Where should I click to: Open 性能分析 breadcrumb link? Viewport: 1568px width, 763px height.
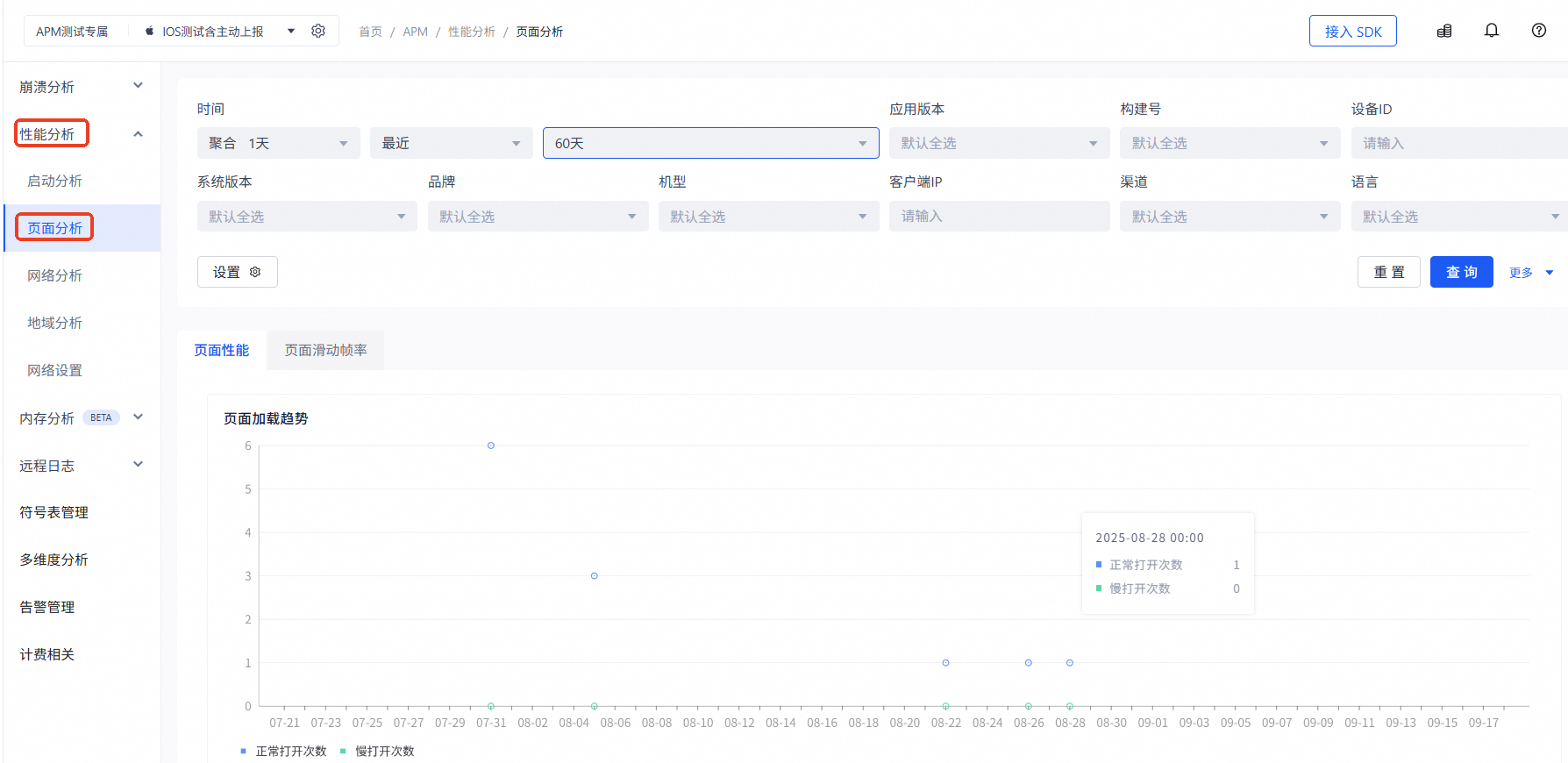pyautogui.click(x=472, y=32)
